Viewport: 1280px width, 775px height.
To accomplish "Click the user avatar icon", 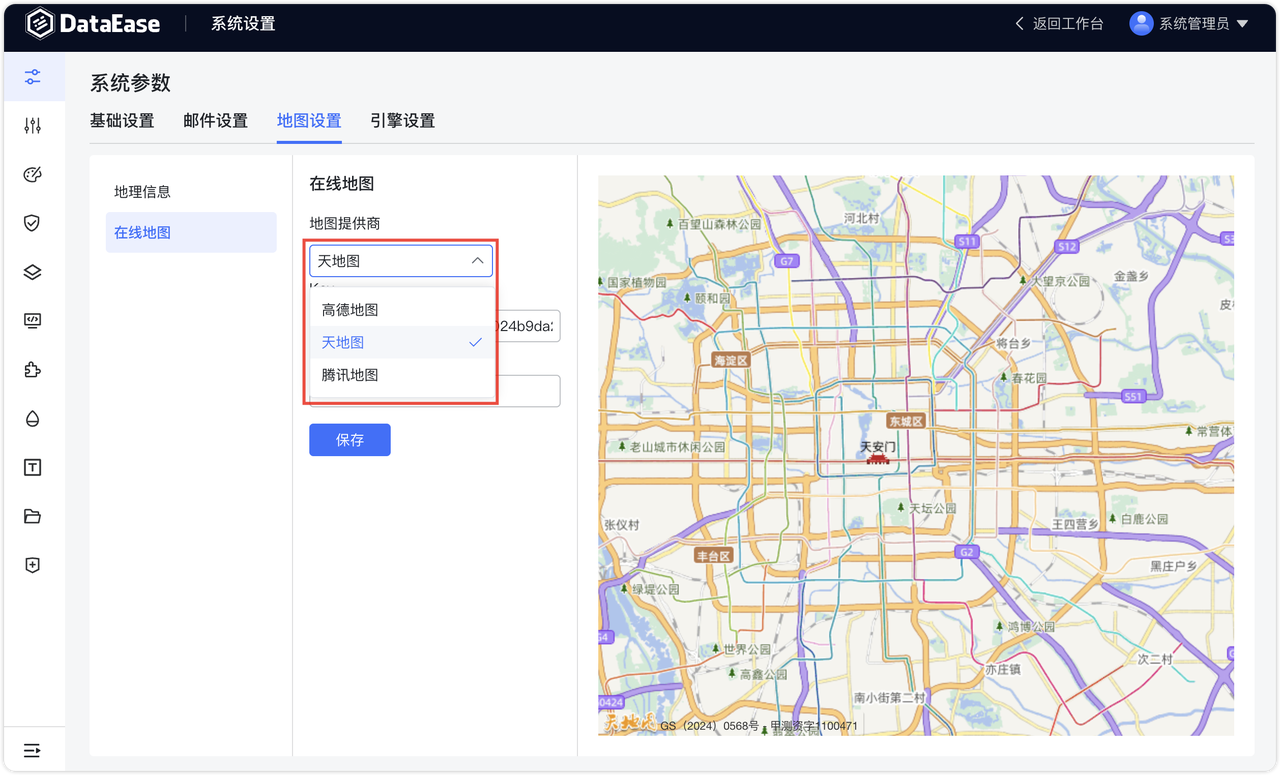I will point(1141,24).
